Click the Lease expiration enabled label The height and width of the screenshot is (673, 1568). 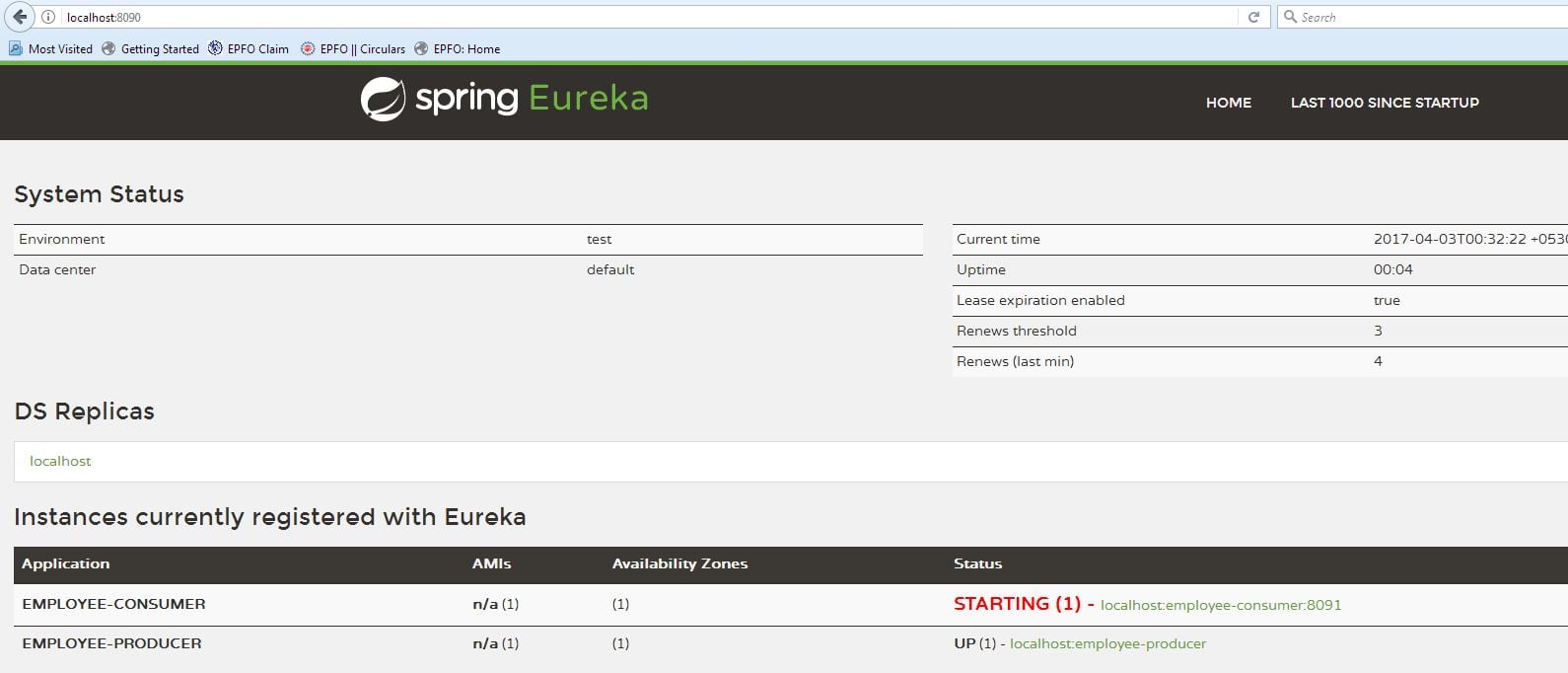(x=1040, y=300)
